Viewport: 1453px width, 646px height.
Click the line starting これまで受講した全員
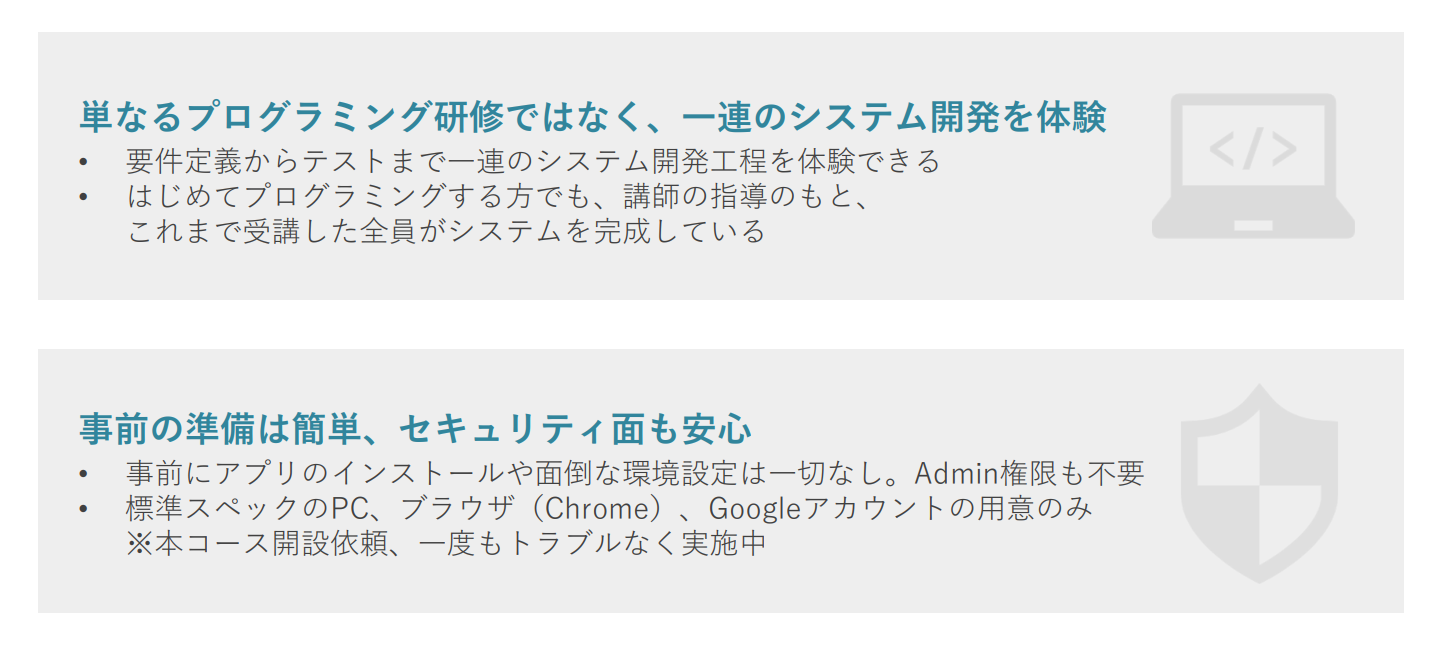pyautogui.click(x=446, y=232)
